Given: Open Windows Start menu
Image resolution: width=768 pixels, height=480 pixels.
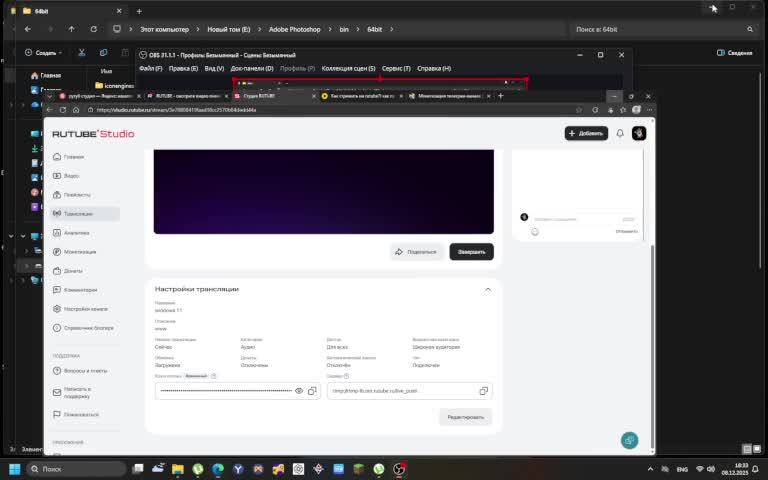Looking at the screenshot, I should (15, 469).
